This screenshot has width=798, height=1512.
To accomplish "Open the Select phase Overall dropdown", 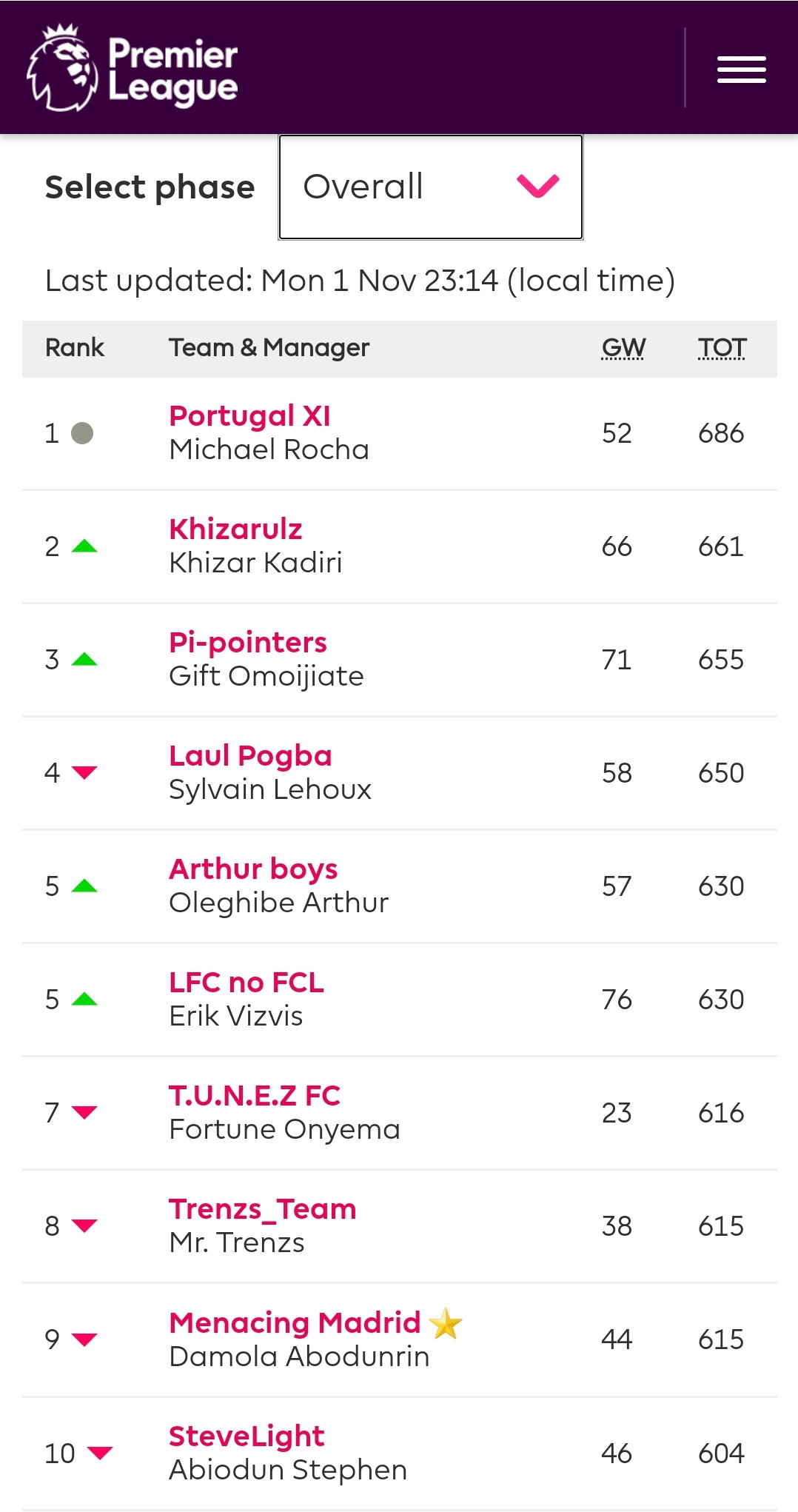I will 431,187.
